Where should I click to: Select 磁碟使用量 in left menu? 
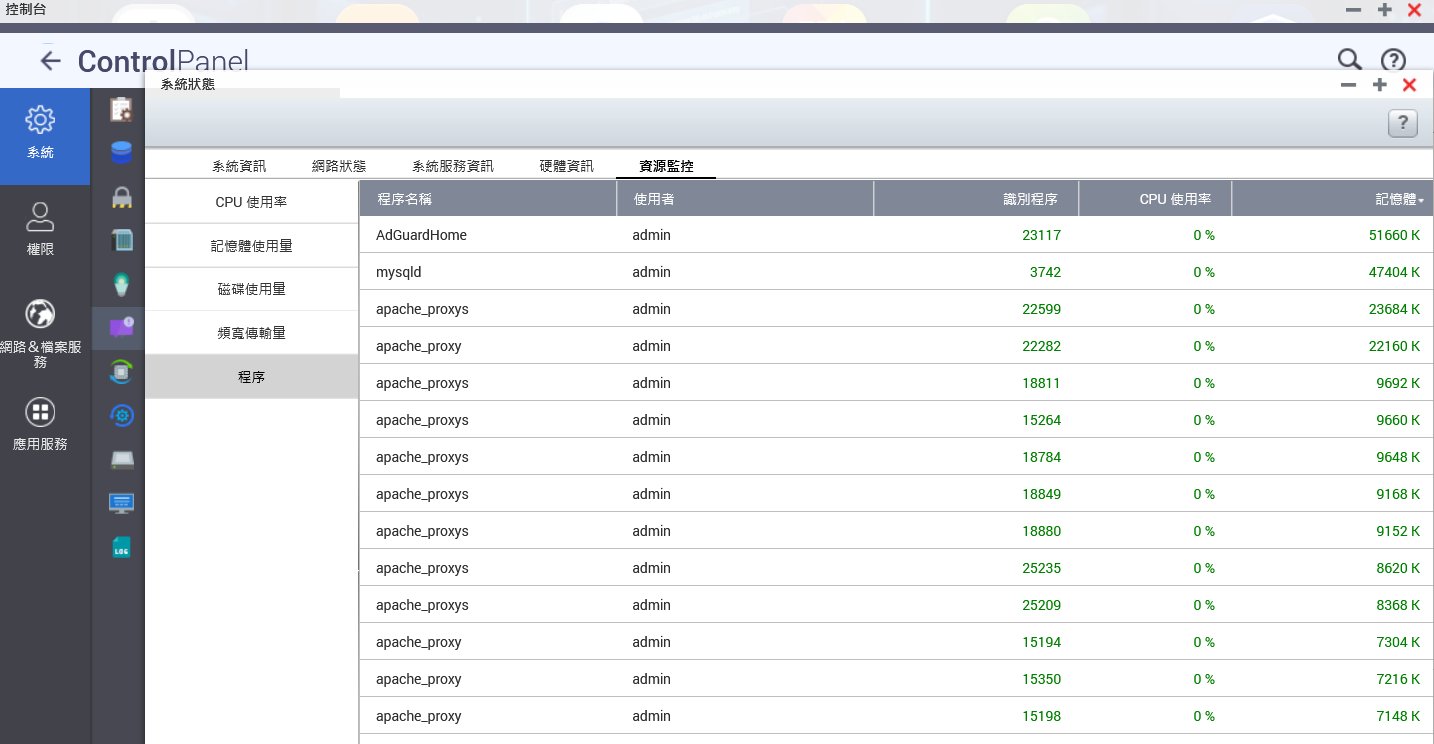click(251, 289)
